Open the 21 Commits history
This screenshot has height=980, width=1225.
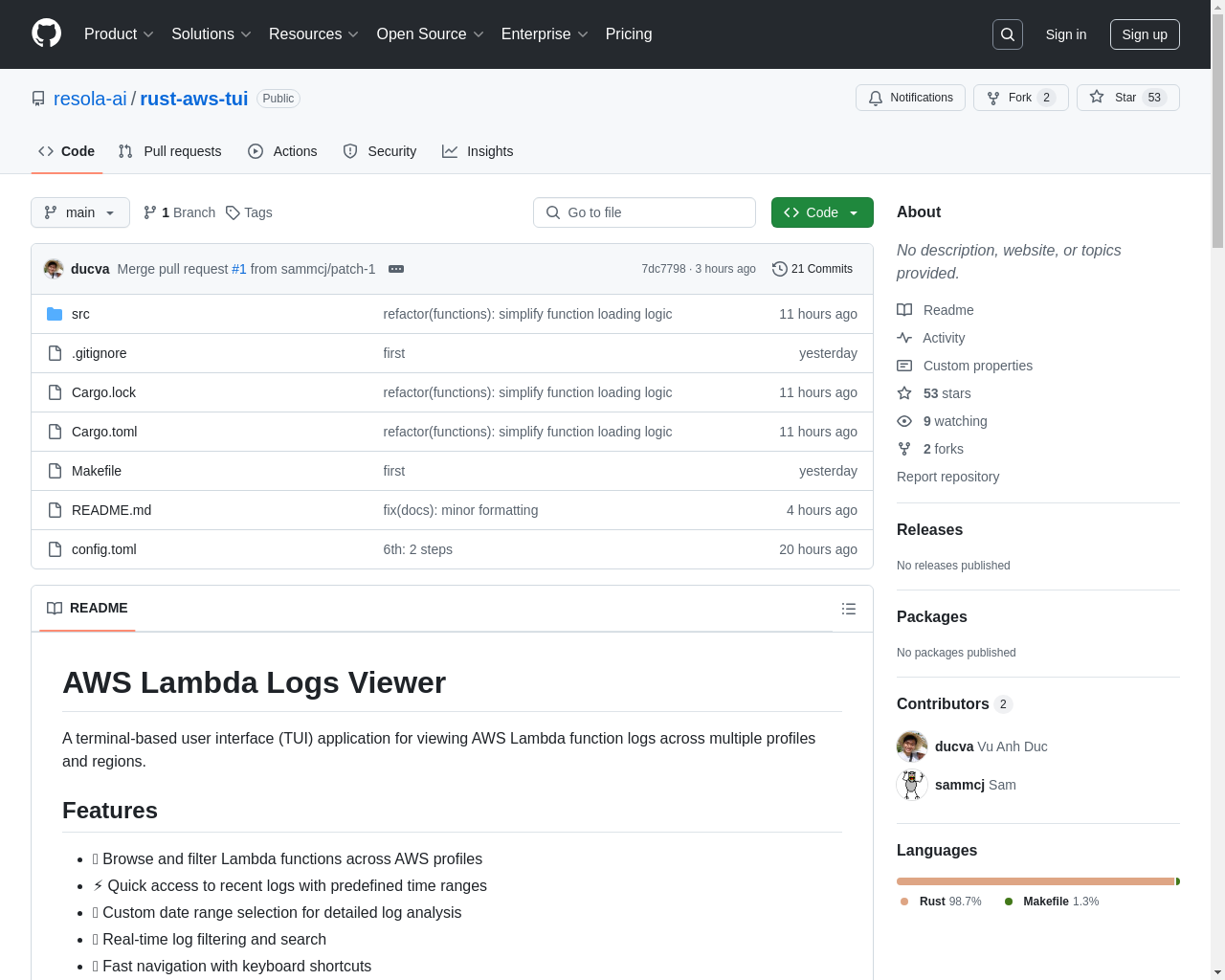[x=813, y=269]
